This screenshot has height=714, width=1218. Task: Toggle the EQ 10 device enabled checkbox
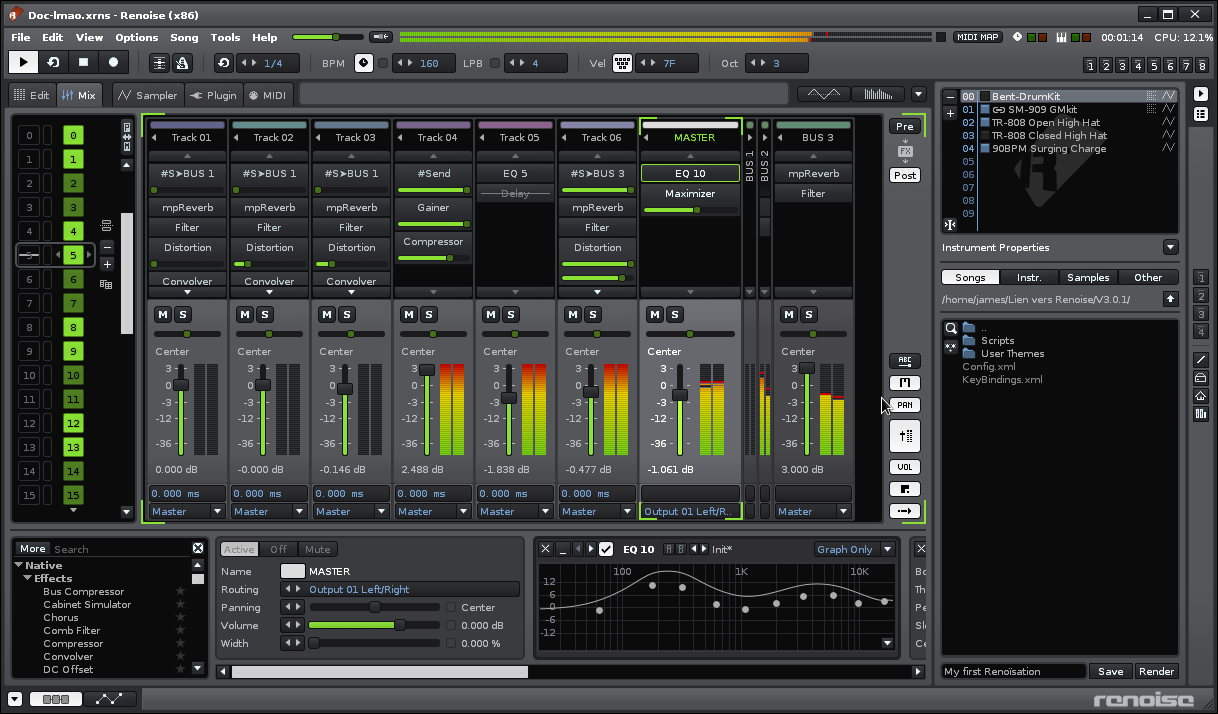(606, 549)
